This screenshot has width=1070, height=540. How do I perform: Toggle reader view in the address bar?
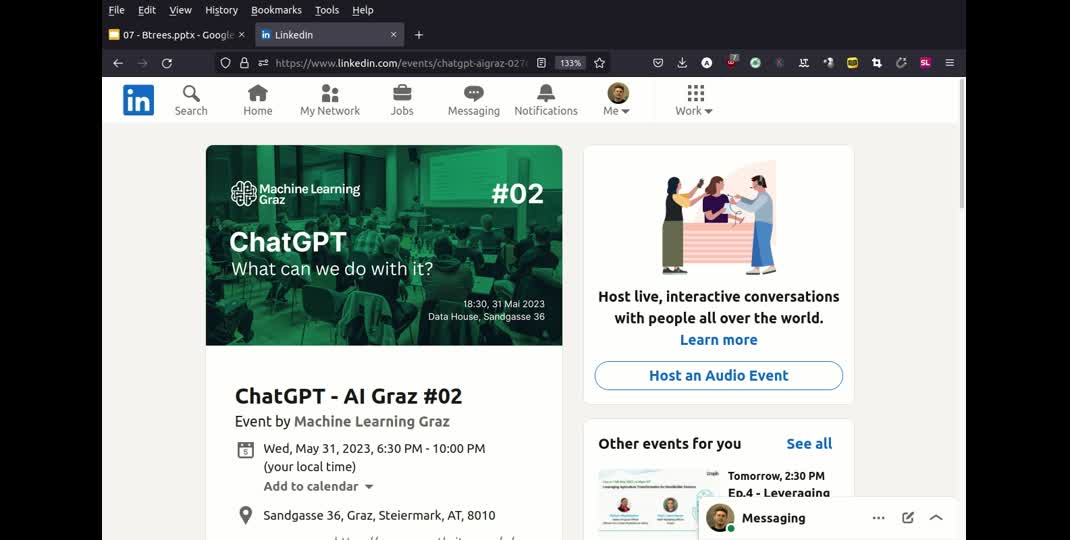click(x=542, y=63)
